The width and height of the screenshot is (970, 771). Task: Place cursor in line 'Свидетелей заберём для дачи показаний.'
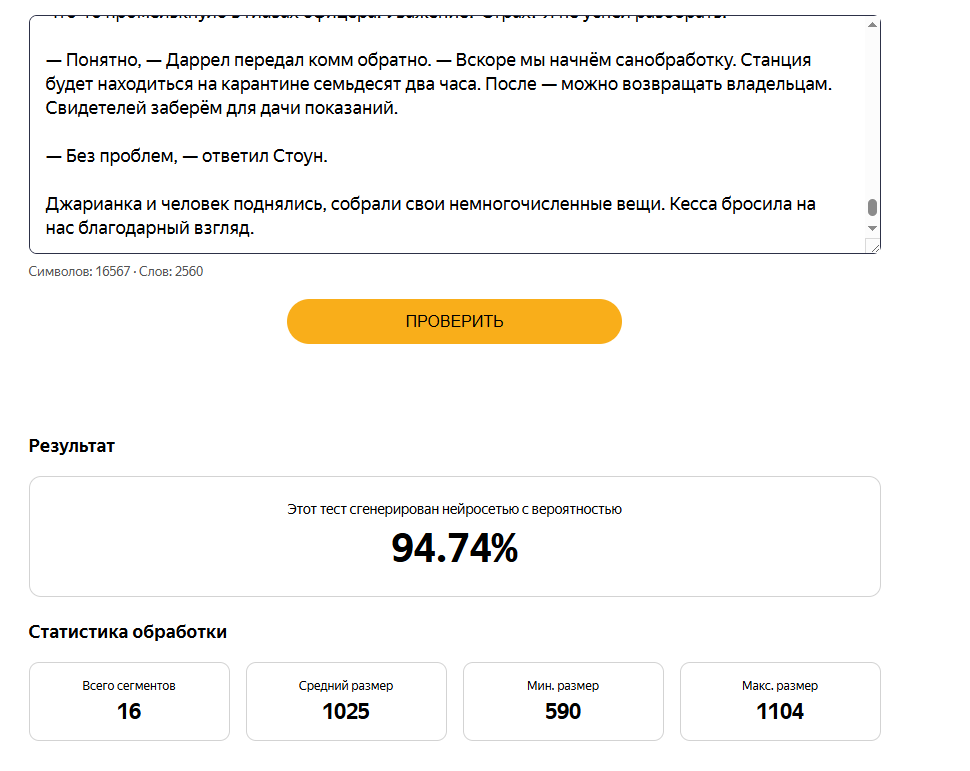221,108
